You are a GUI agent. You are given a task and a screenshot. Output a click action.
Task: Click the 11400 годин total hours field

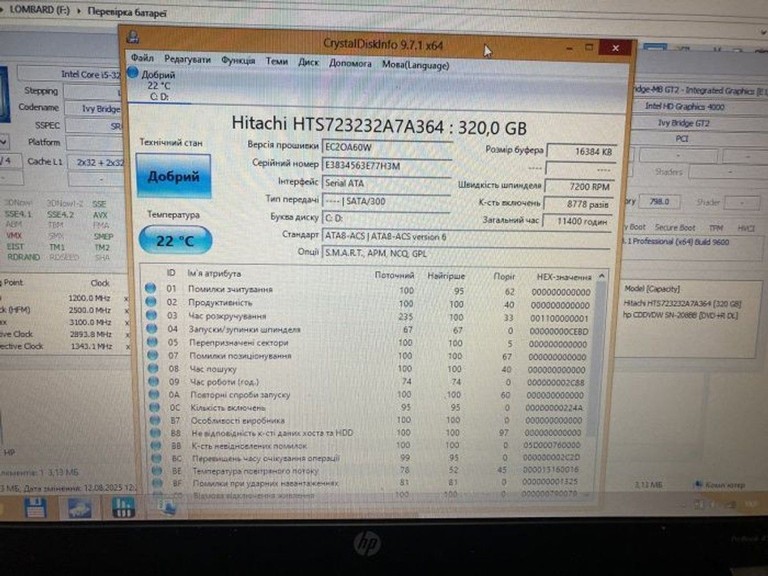pos(577,221)
